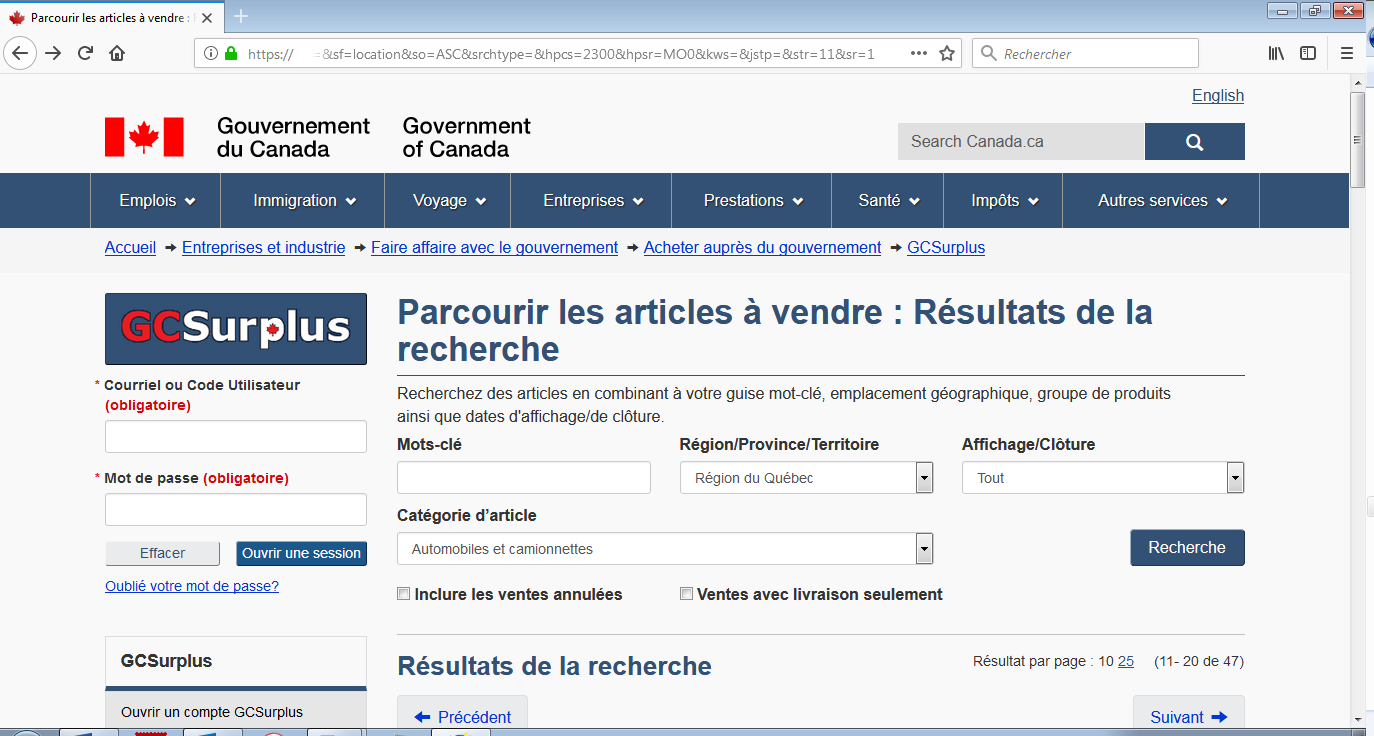Click the browser Back arrow button
This screenshot has width=1374, height=736.
(x=21, y=54)
